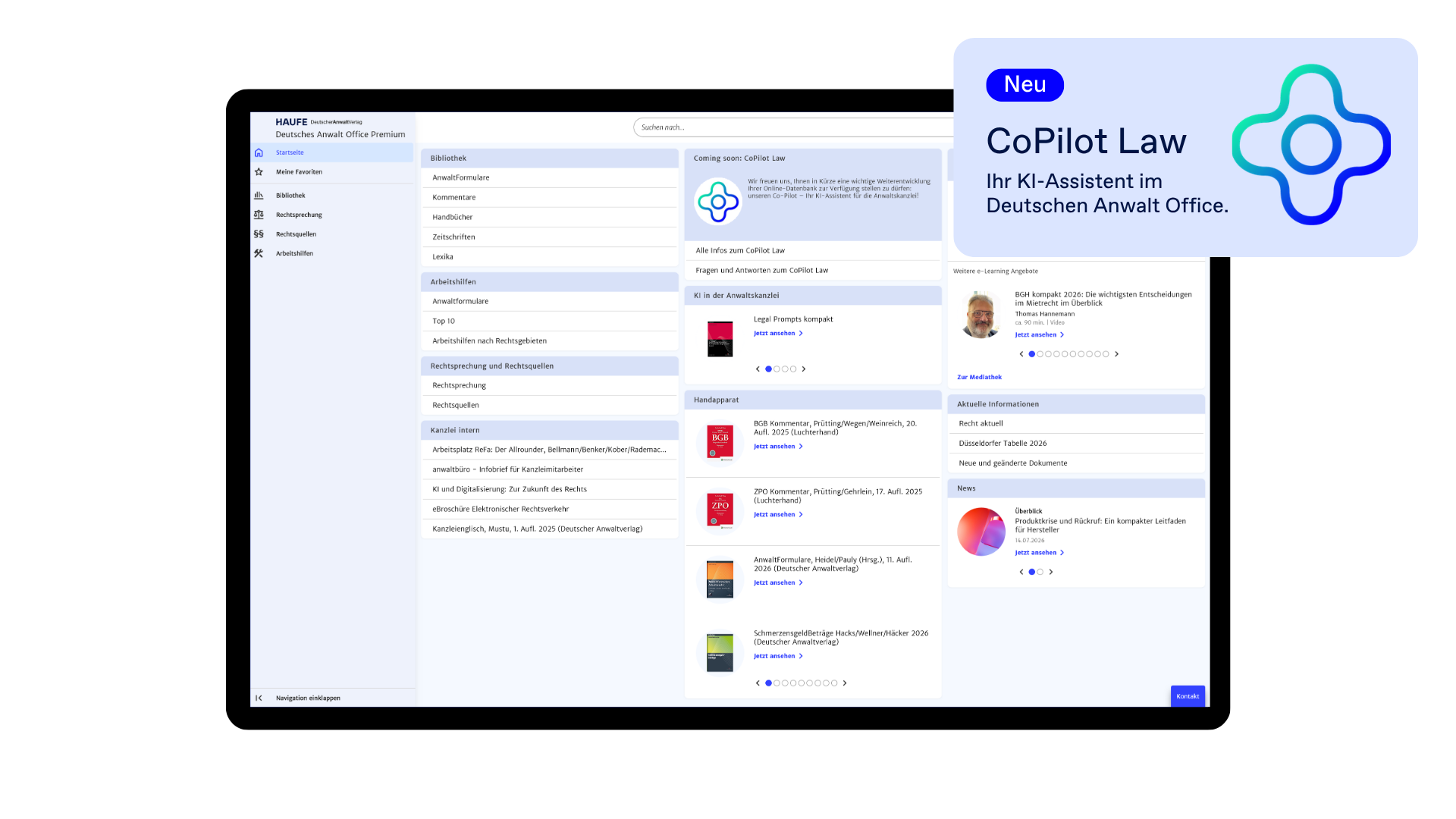Open eBroschüre Elektronischer Rechtsverkehr

tap(550, 510)
